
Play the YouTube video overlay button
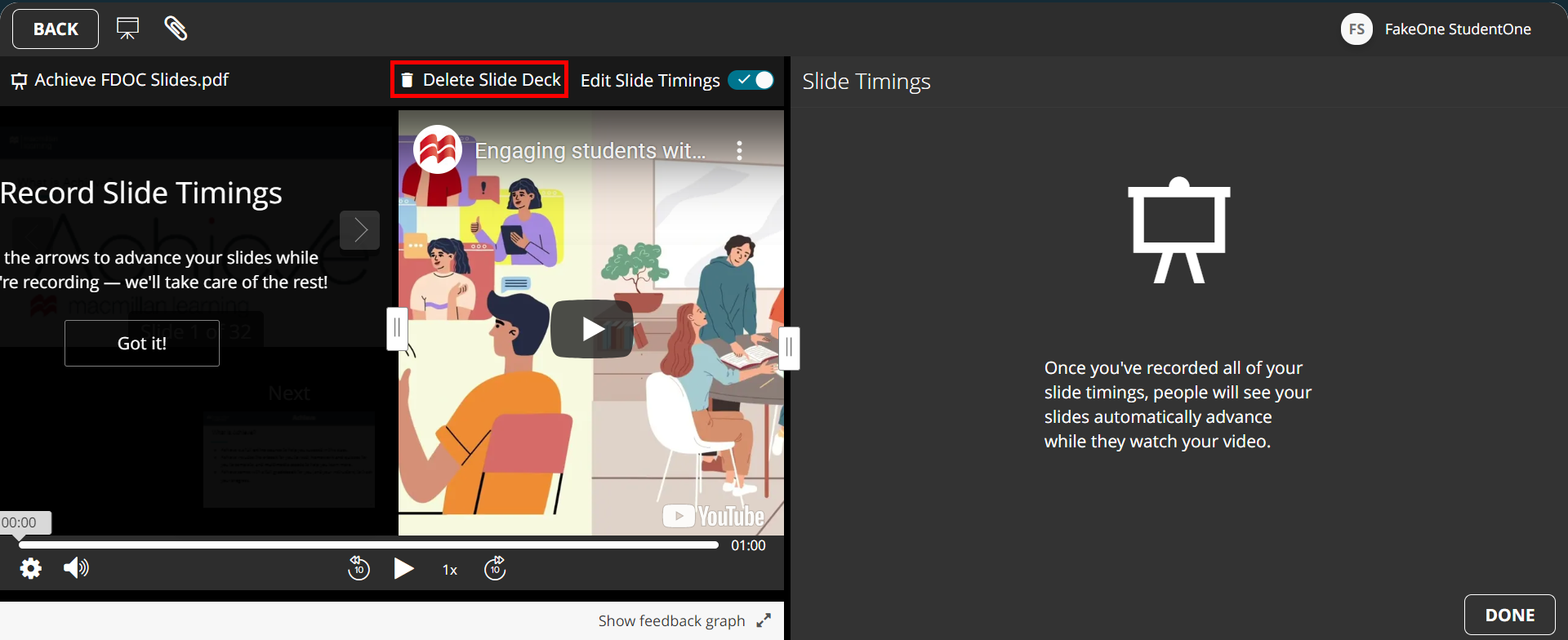click(x=592, y=329)
